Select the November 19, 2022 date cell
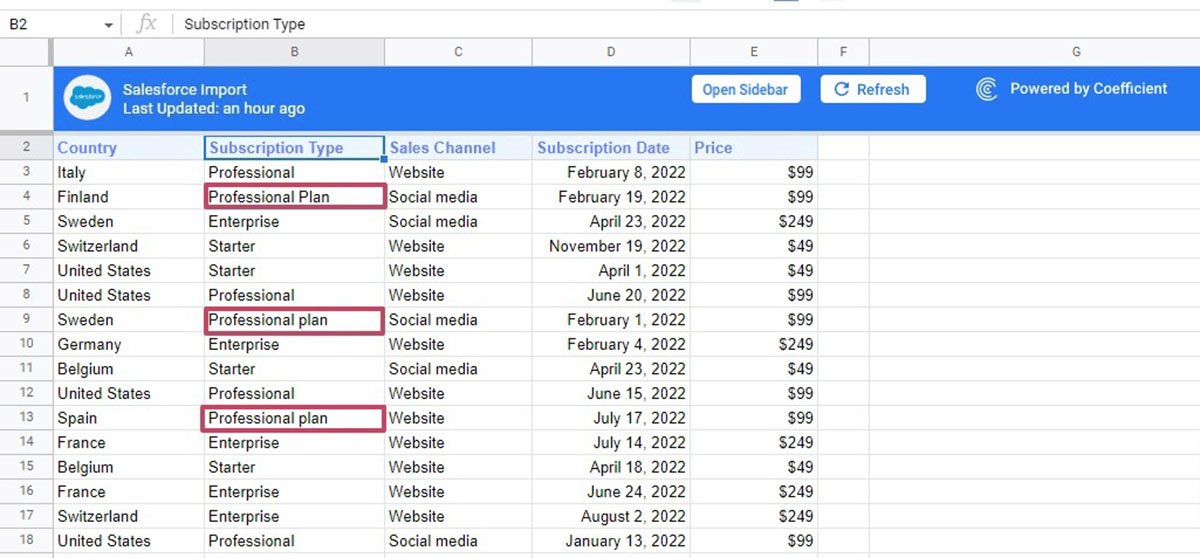This screenshot has width=1200, height=558. pos(610,246)
